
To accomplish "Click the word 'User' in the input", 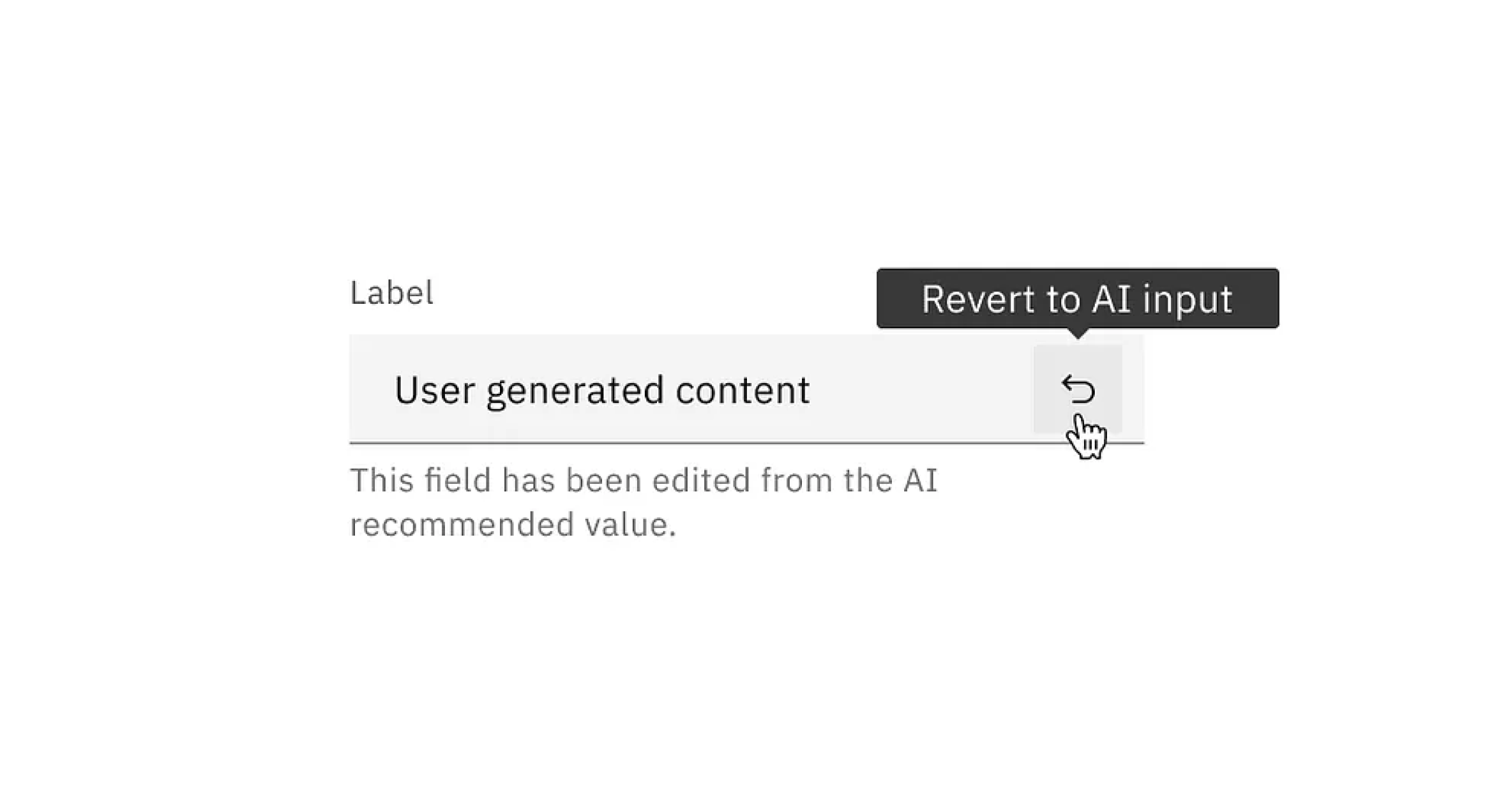I will click(x=434, y=390).
